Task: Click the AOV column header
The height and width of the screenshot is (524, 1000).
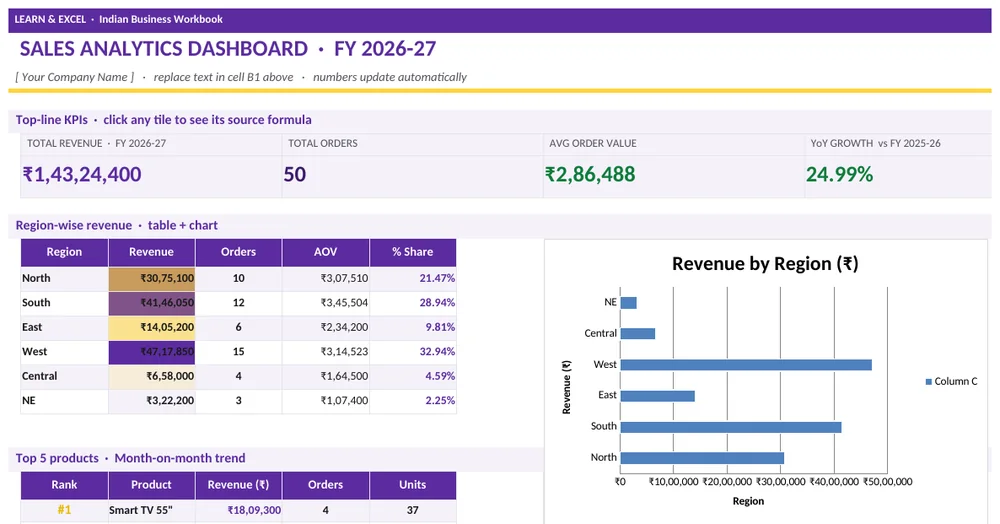Action: click(x=325, y=252)
